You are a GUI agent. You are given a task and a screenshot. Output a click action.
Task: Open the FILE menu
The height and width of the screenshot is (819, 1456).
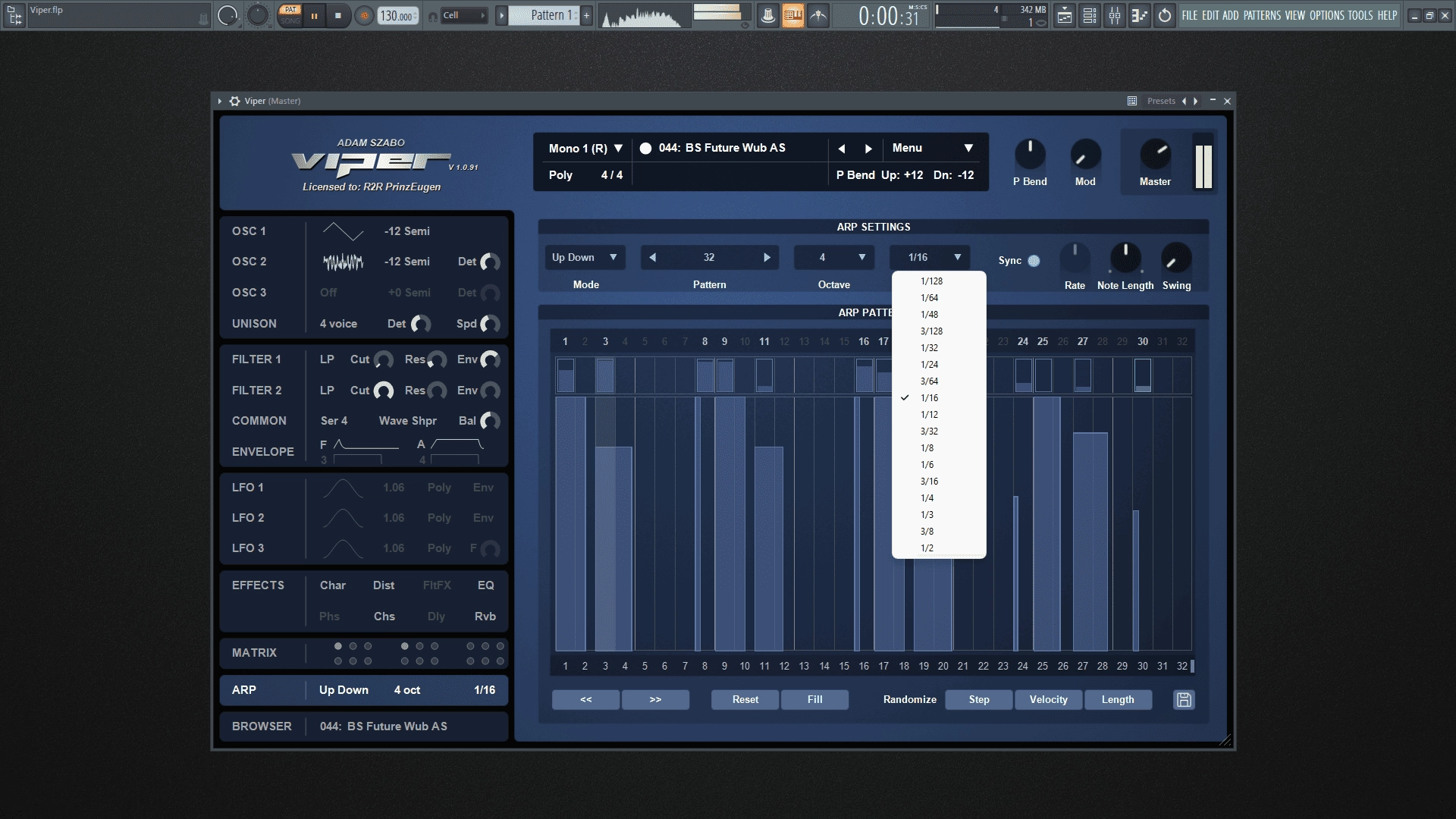tap(1190, 15)
